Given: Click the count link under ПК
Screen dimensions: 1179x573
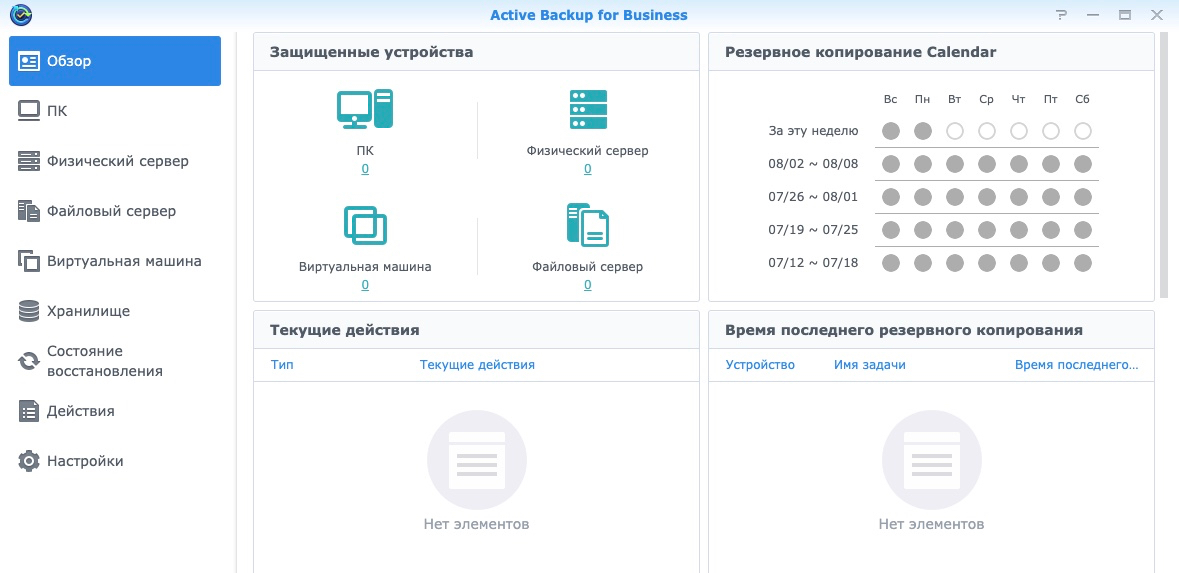Looking at the screenshot, I should click(365, 169).
